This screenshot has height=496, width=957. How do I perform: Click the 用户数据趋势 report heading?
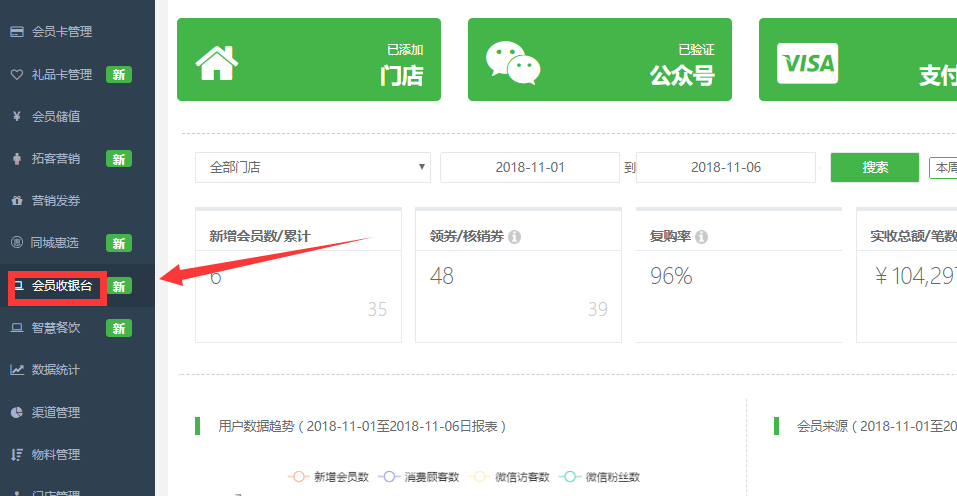click(x=363, y=426)
